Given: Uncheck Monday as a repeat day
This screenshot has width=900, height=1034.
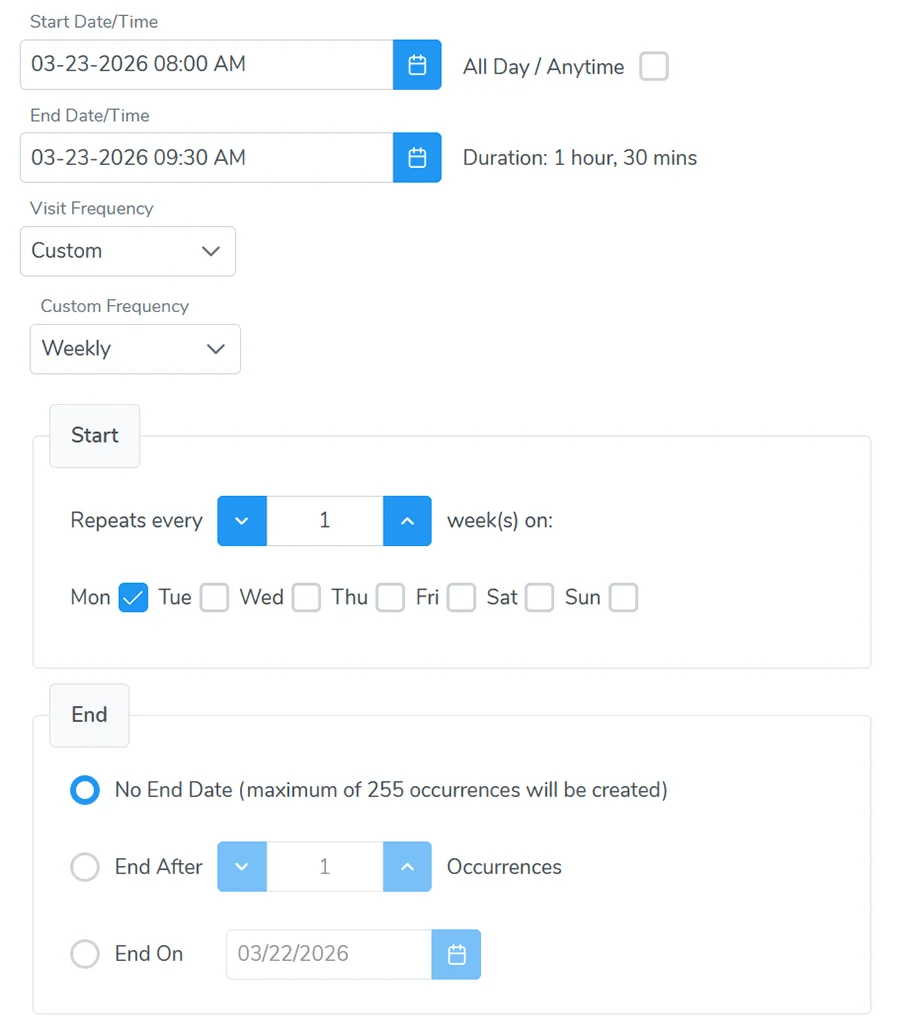Looking at the screenshot, I should 133,597.
